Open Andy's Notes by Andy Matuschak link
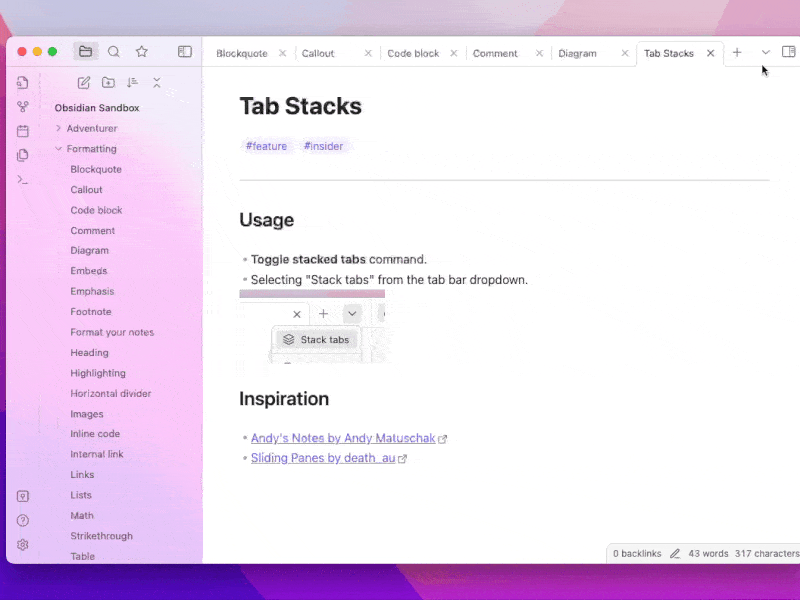 click(342, 439)
